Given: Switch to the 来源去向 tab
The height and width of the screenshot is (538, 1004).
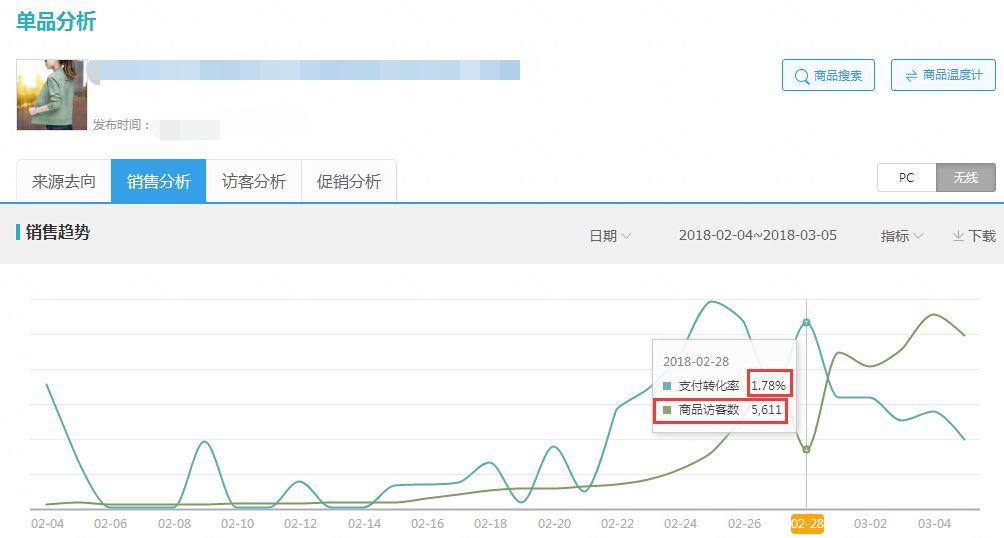Looking at the screenshot, I should [63, 181].
